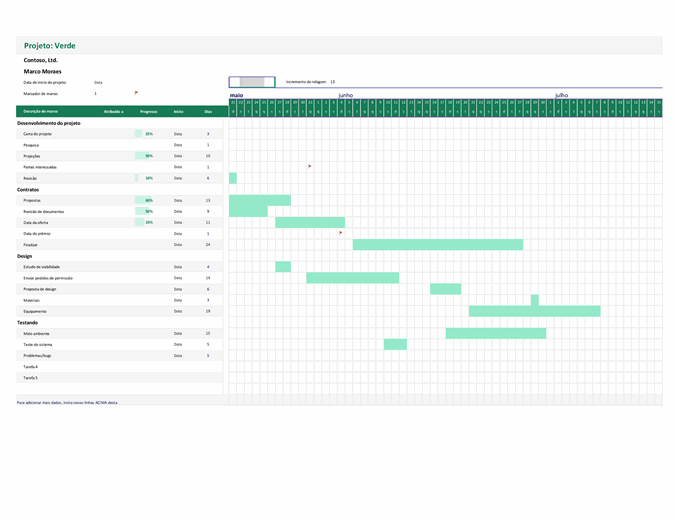Screen dimensions: 675x520
Task: Click the Finalizar task Gantt bar
Action: [x=437, y=244]
